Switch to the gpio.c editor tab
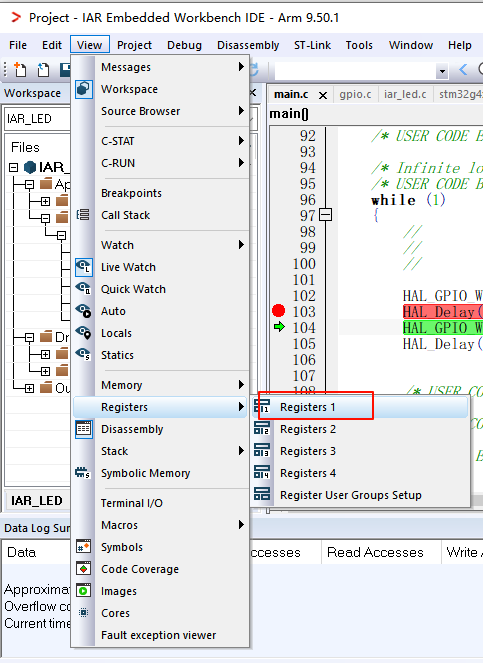The width and height of the screenshot is (483, 663). click(355, 94)
